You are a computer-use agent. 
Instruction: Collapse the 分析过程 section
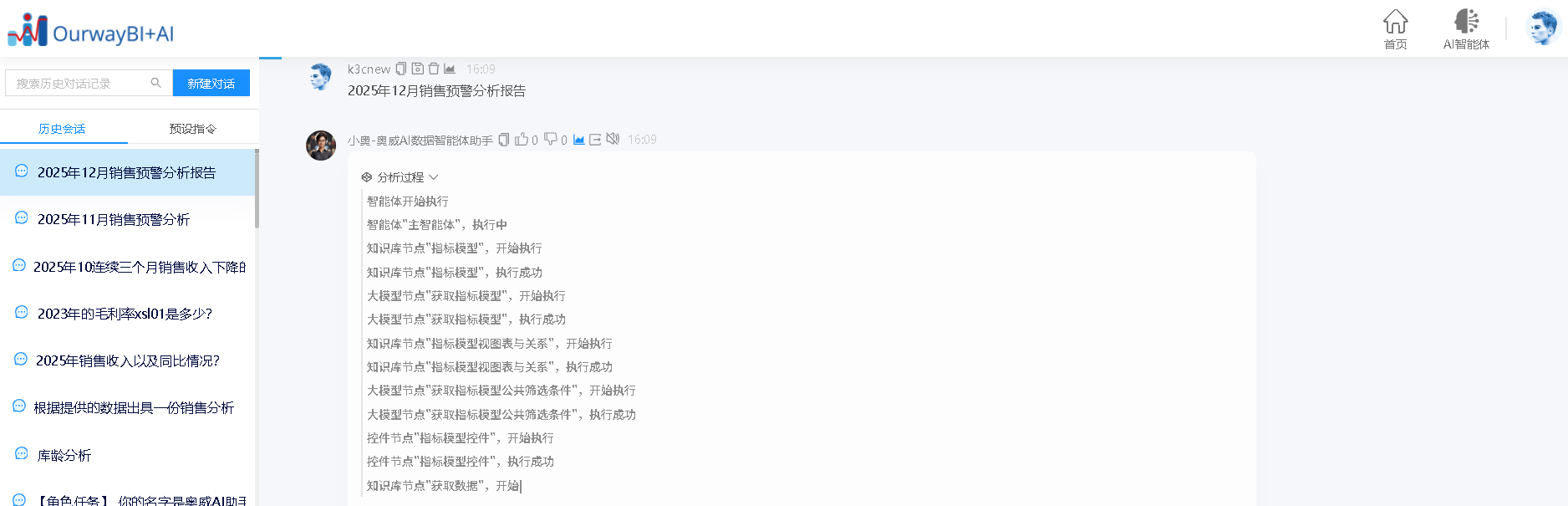[x=400, y=177]
